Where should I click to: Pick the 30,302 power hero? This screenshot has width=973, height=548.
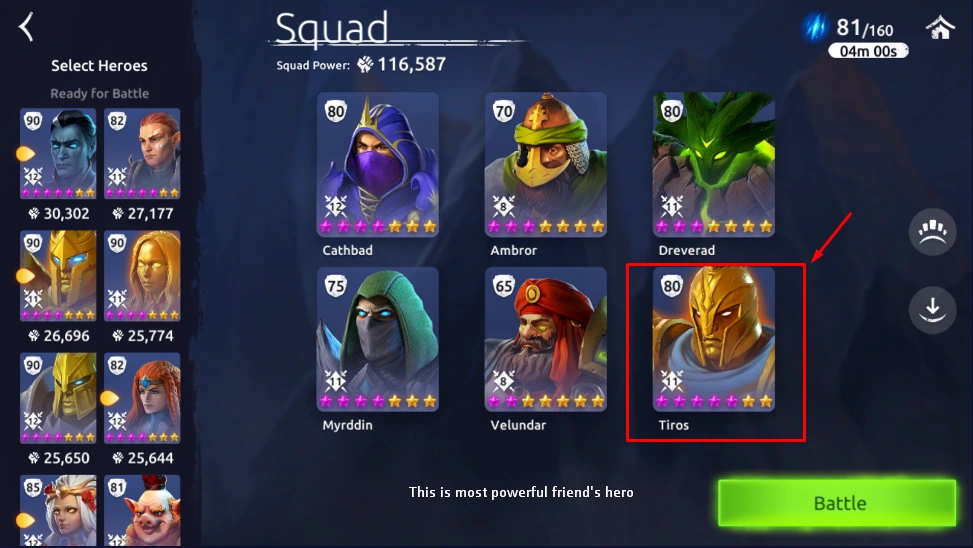click(x=58, y=153)
